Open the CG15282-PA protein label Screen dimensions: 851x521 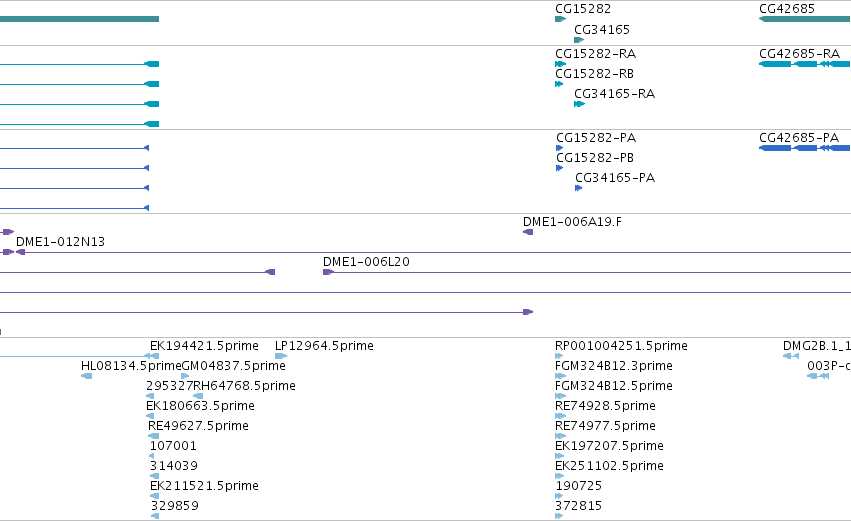tap(596, 138)
